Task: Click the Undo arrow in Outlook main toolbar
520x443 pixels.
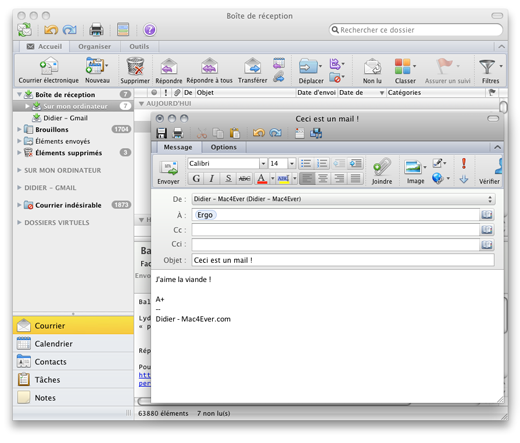Action: (x=51, y=30)
